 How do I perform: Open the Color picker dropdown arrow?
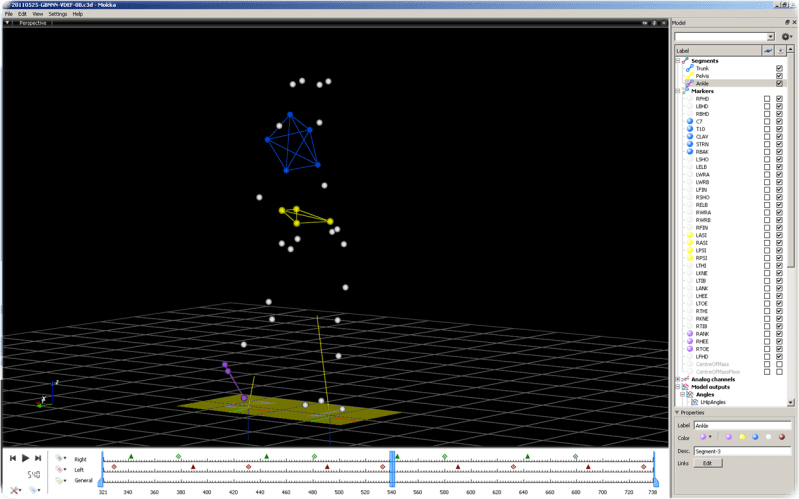pos(710,437)
